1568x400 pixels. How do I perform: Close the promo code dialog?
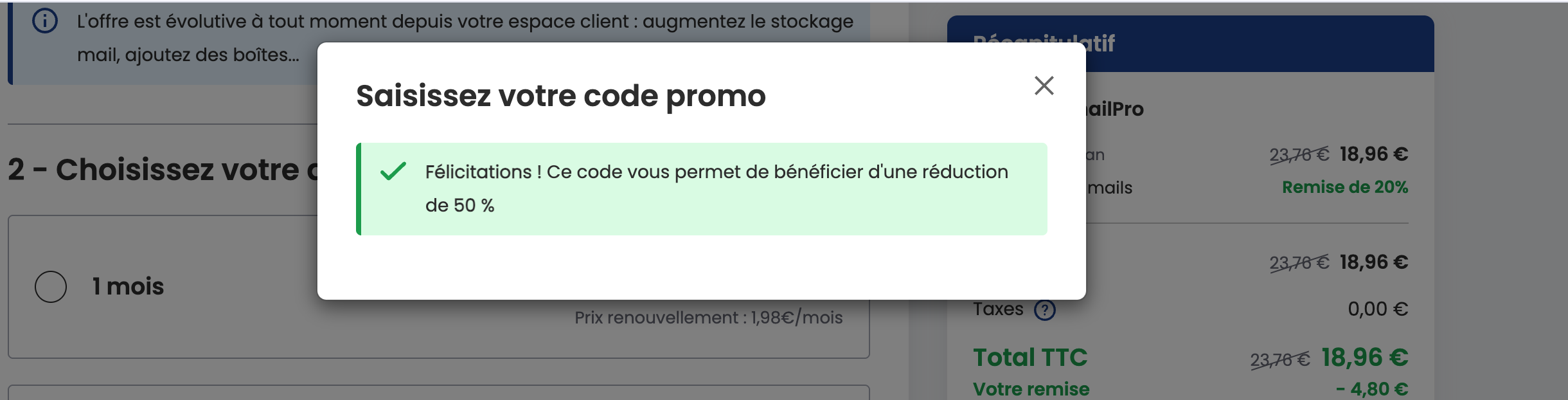click(x=1044, y=86)
